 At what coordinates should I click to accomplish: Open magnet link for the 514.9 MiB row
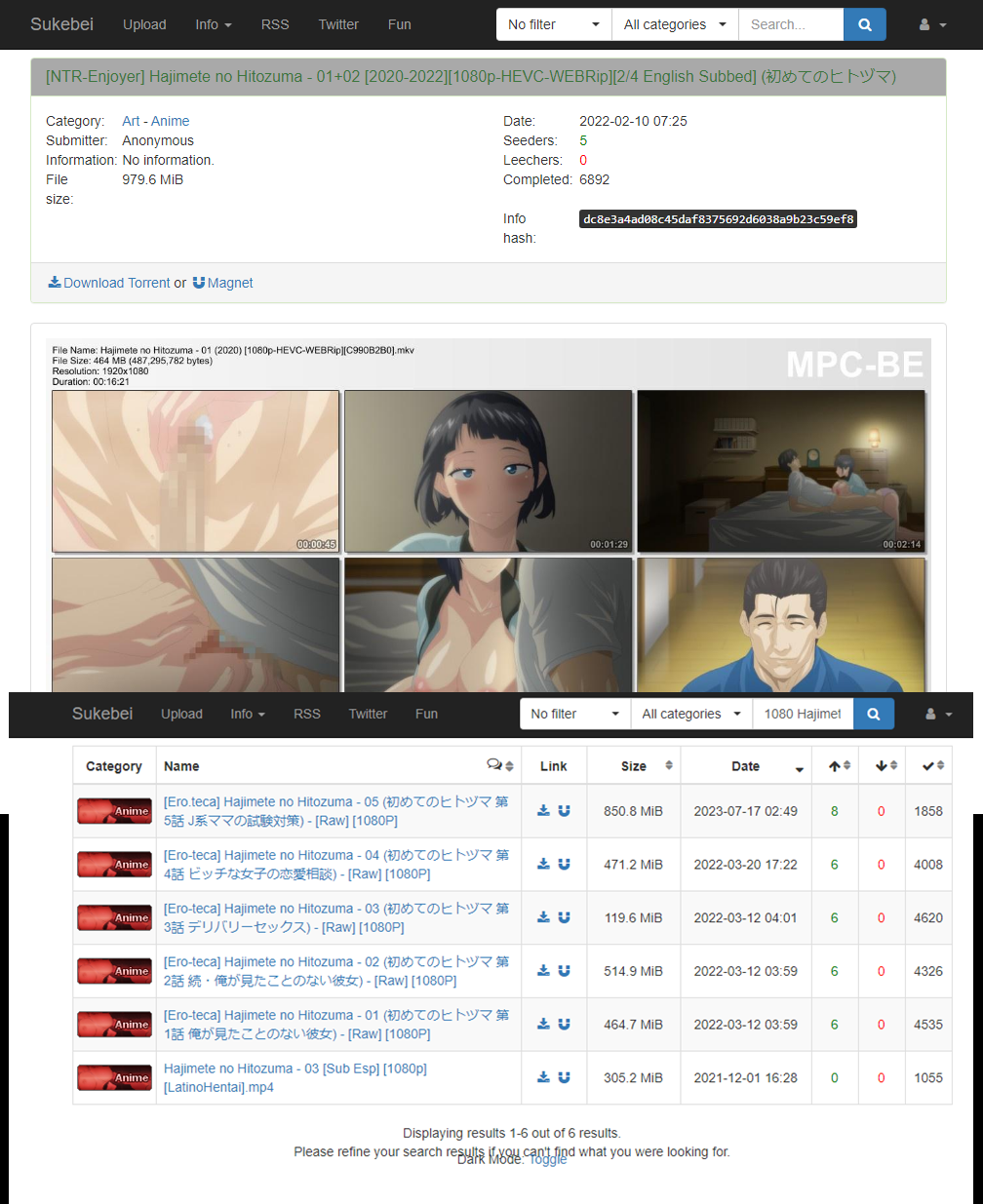click(x=564, y=971)
